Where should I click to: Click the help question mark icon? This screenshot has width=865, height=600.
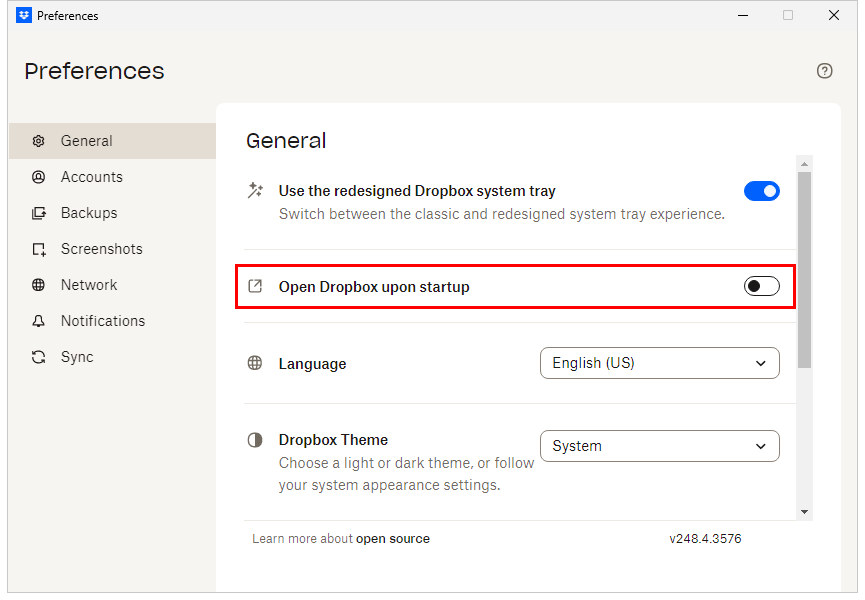(824, 71)
